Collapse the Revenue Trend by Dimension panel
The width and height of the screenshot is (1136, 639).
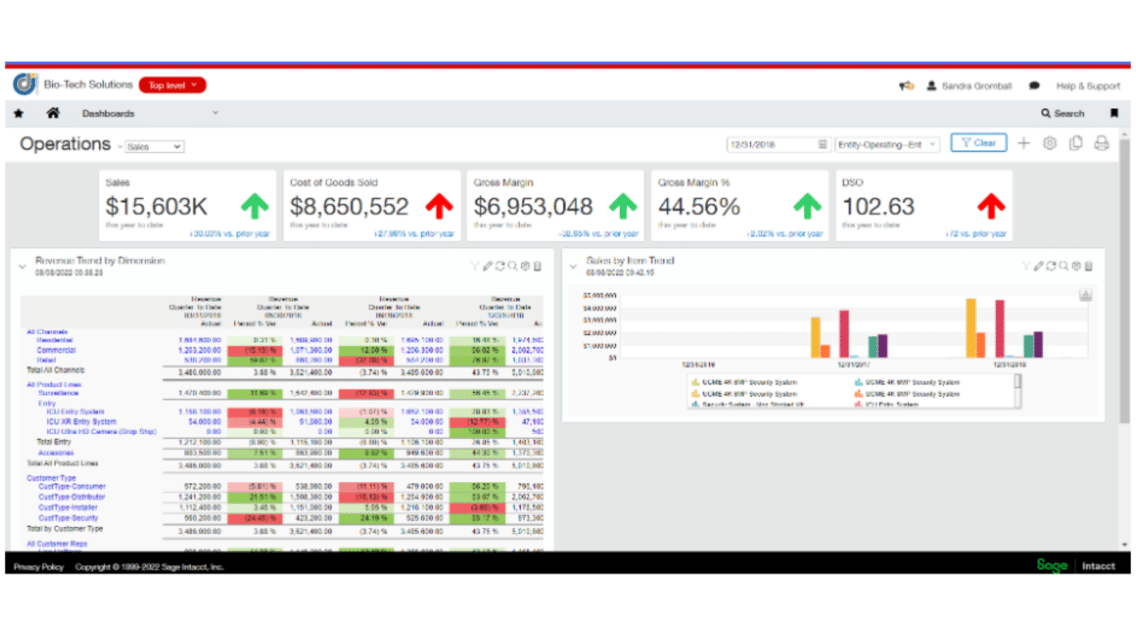(x=22, y=267)
